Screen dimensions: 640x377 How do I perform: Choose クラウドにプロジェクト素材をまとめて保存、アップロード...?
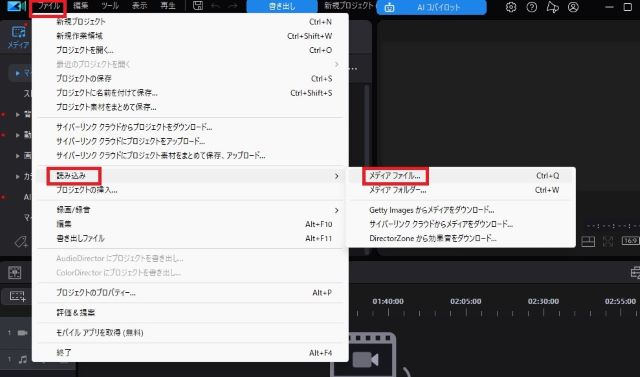coord(190,155)
